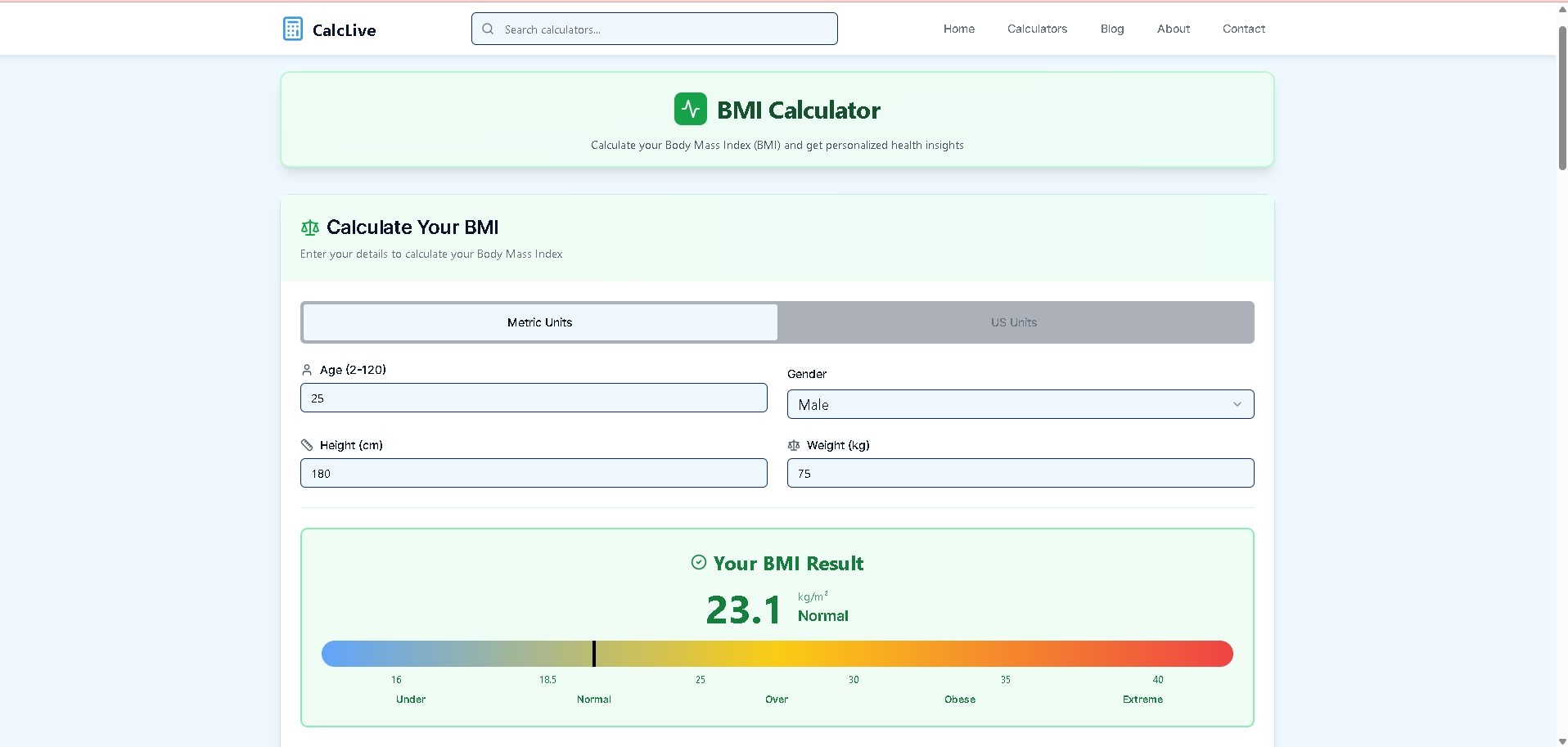Viewport: 1568px width, 747px height.
Task: Click the green BMI heartbeat icon
Action: 691,109
